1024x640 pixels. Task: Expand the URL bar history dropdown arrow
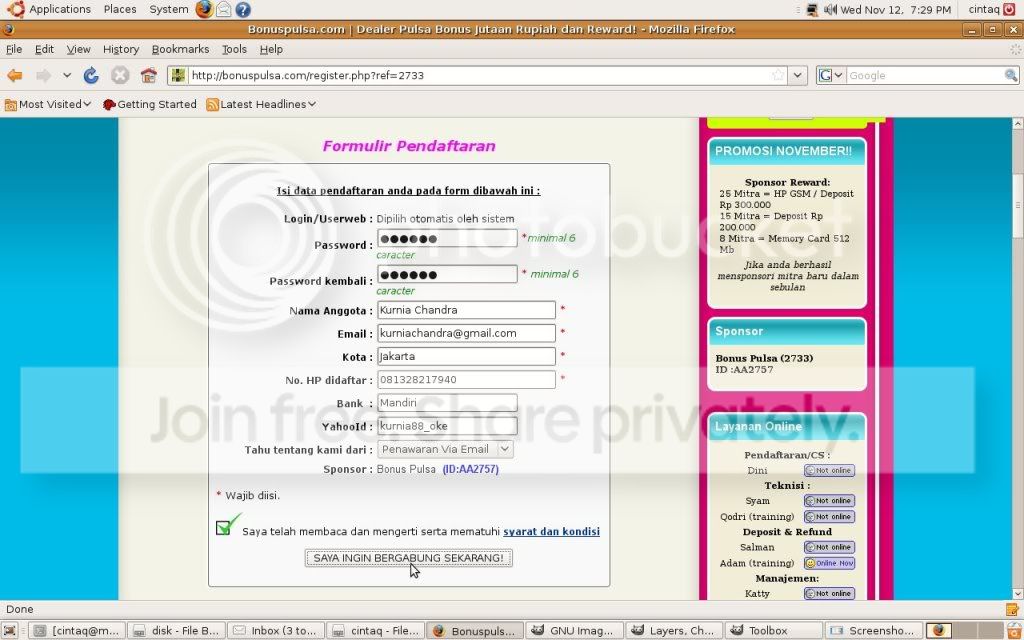(x=797, y=75)
